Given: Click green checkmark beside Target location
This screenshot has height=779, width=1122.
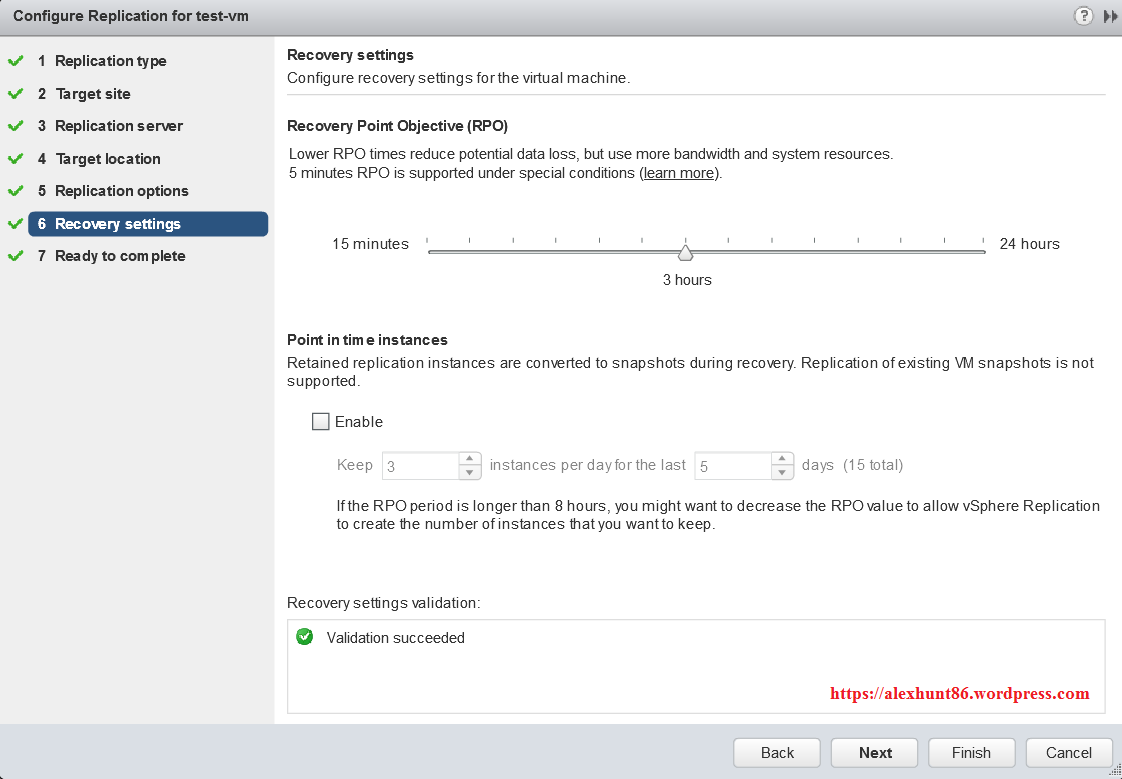Looking at the screenshot, I should [15, 159].
